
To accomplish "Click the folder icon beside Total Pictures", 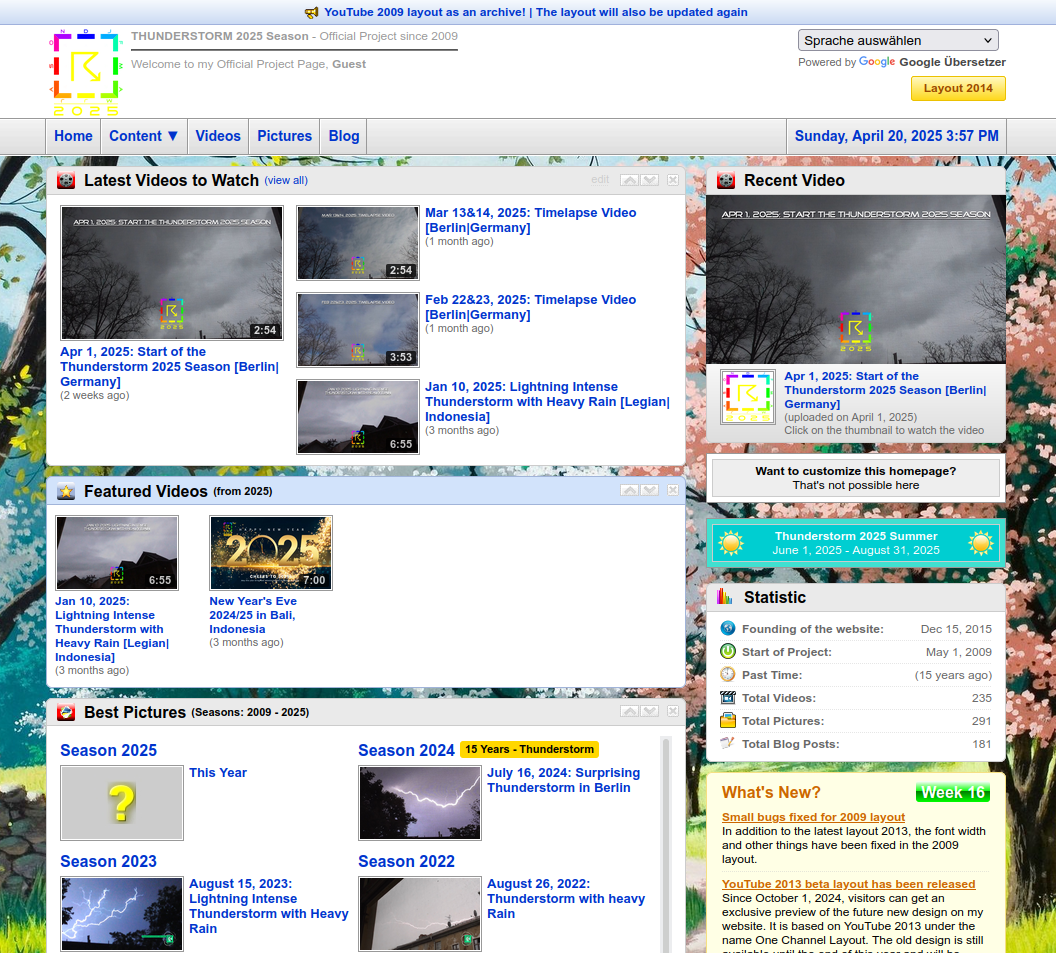I will (728, 721).
